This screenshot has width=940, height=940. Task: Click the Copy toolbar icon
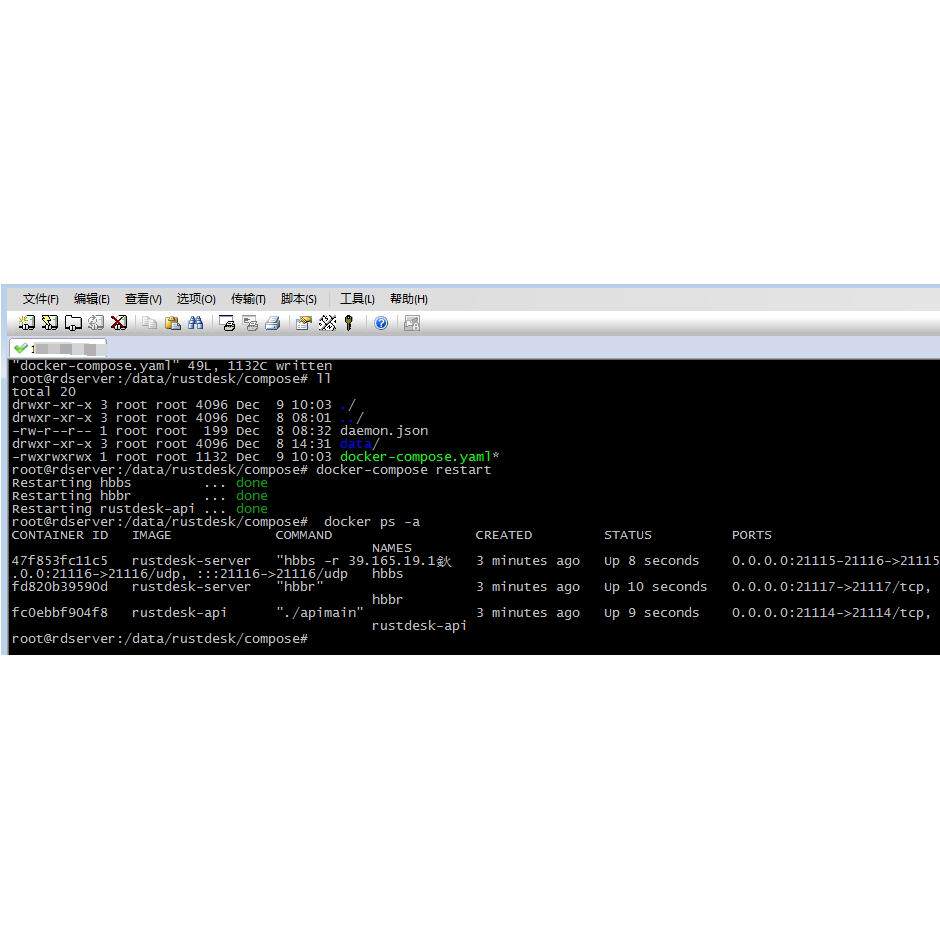(149, 323)
